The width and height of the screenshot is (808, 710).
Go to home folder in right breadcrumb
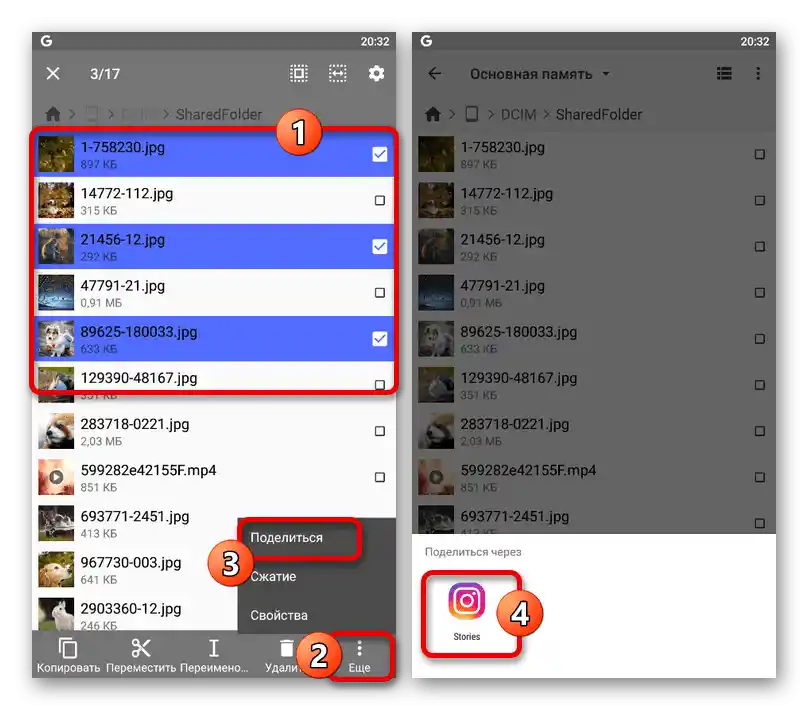pyautogui.click(x=433, y=114)
